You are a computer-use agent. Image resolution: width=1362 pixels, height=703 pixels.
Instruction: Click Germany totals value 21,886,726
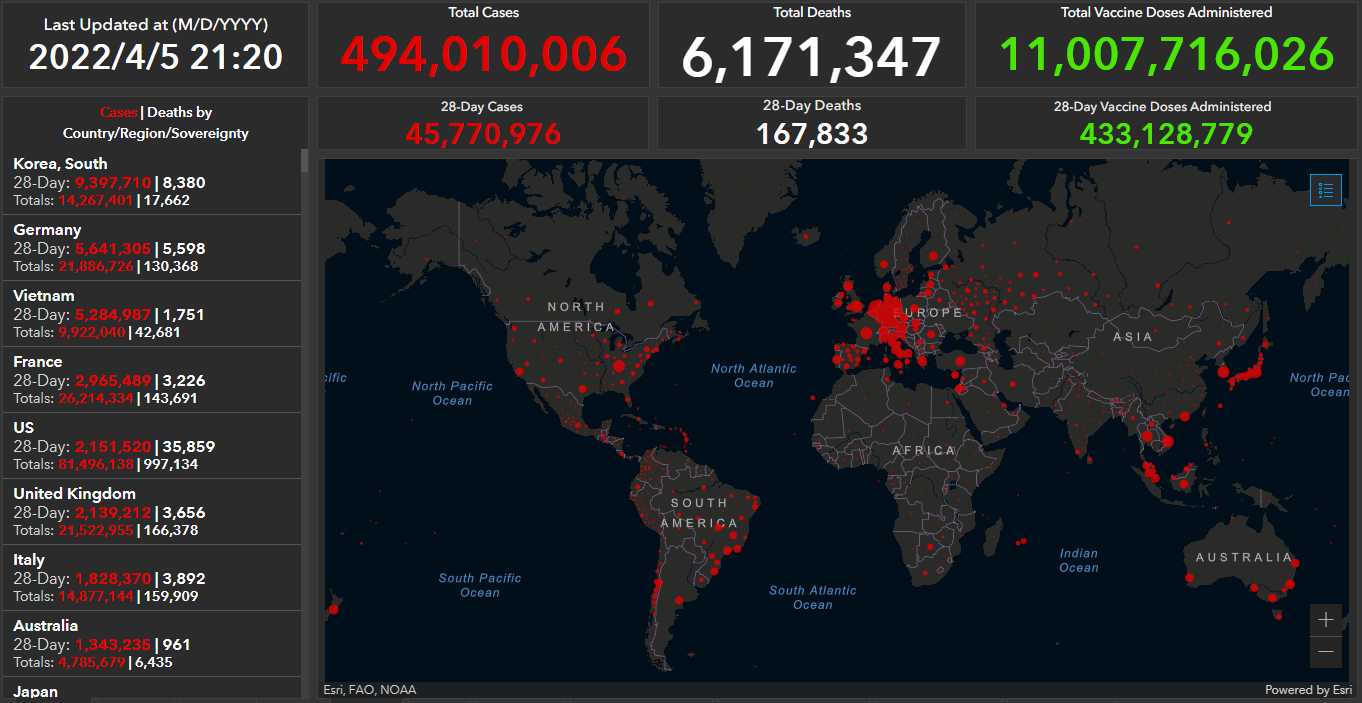click(96, 266)
